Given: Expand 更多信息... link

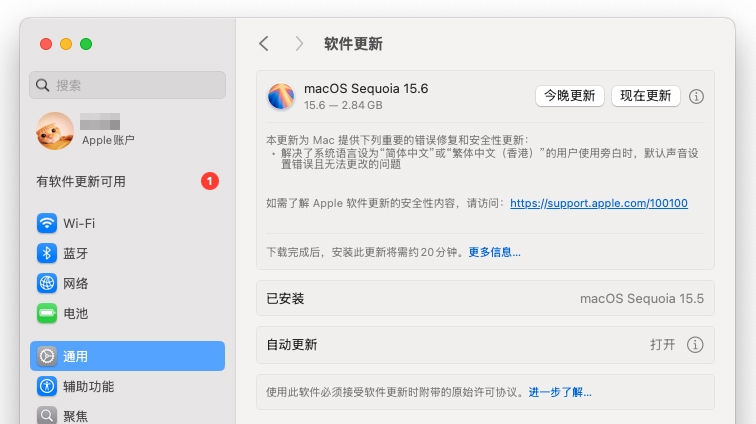Looking at the screenshot, I should (495, 252).
